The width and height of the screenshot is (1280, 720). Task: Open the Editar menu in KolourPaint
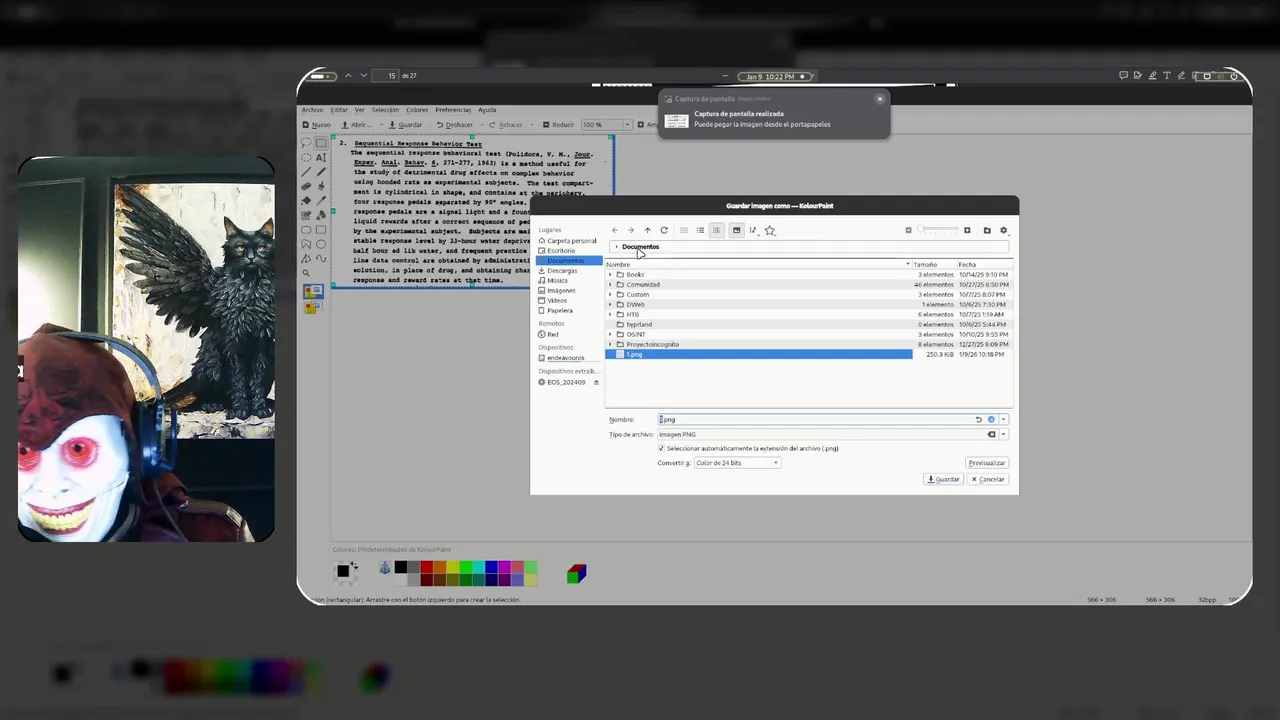(x=339, y=110)
